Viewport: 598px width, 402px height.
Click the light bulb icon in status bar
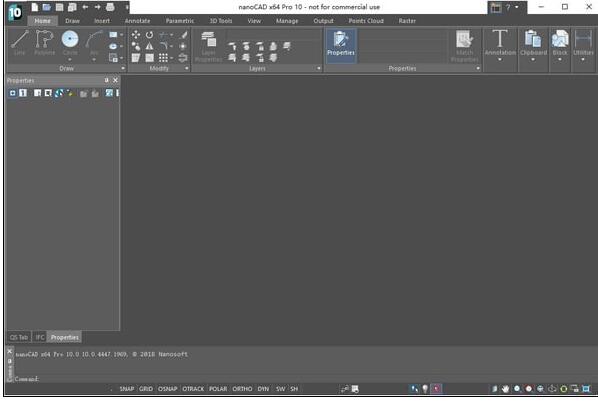pyautogui.click(x=425, y=389)
